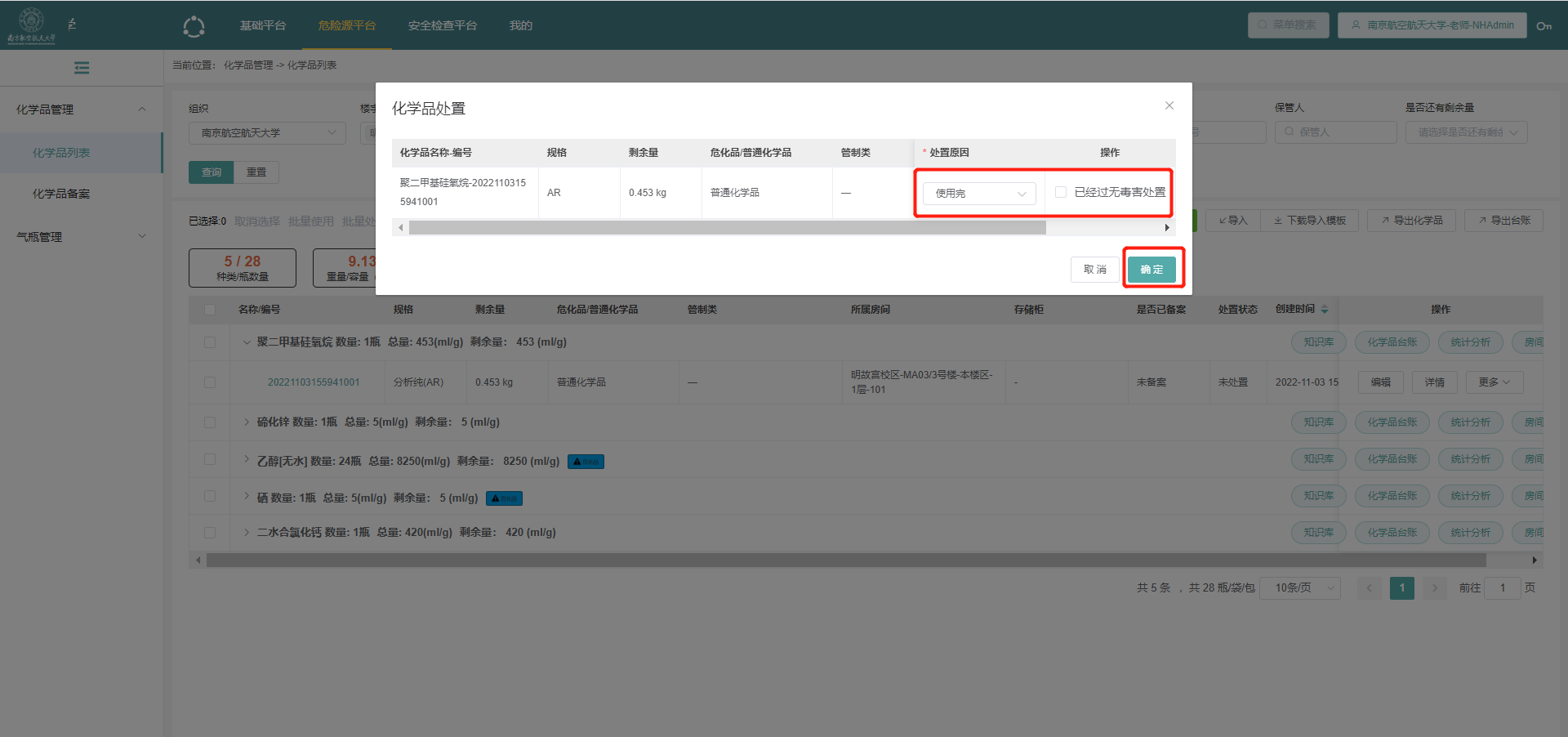Click the circular platform logo icon
The width and height of the screenshot is (1568, 737).
point(194,26)
